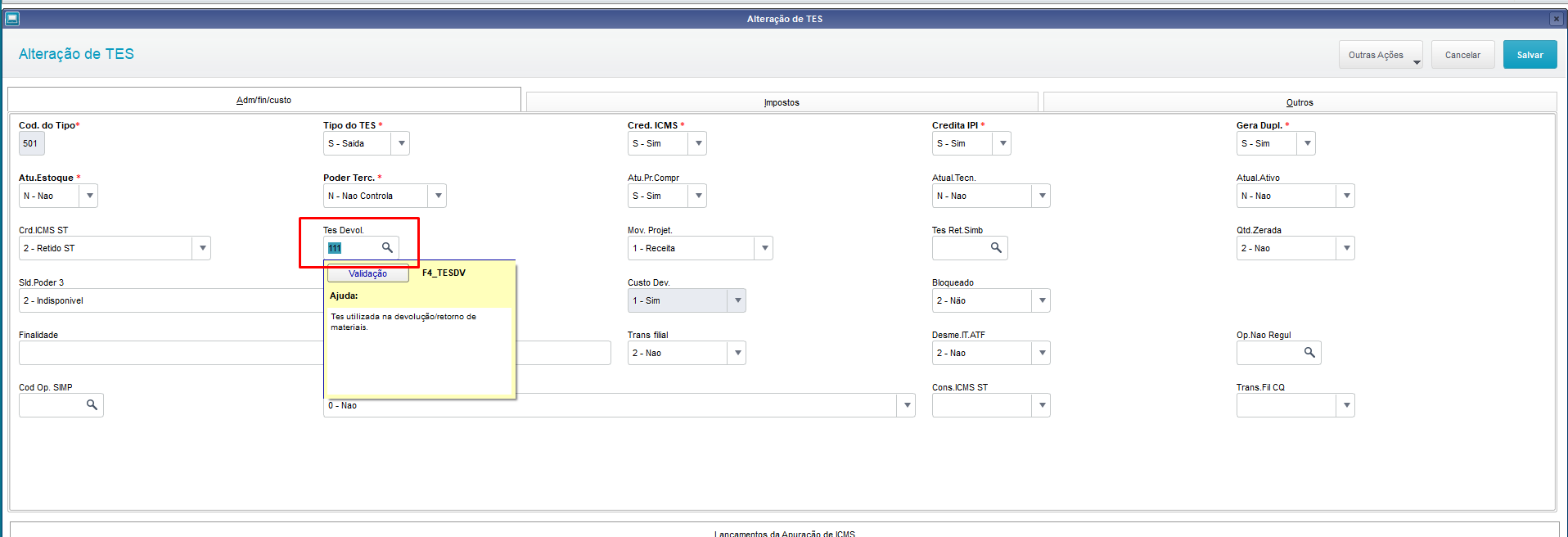Switch to the Impostos tab
The image size is (1568, 537).
click(782, 102)
